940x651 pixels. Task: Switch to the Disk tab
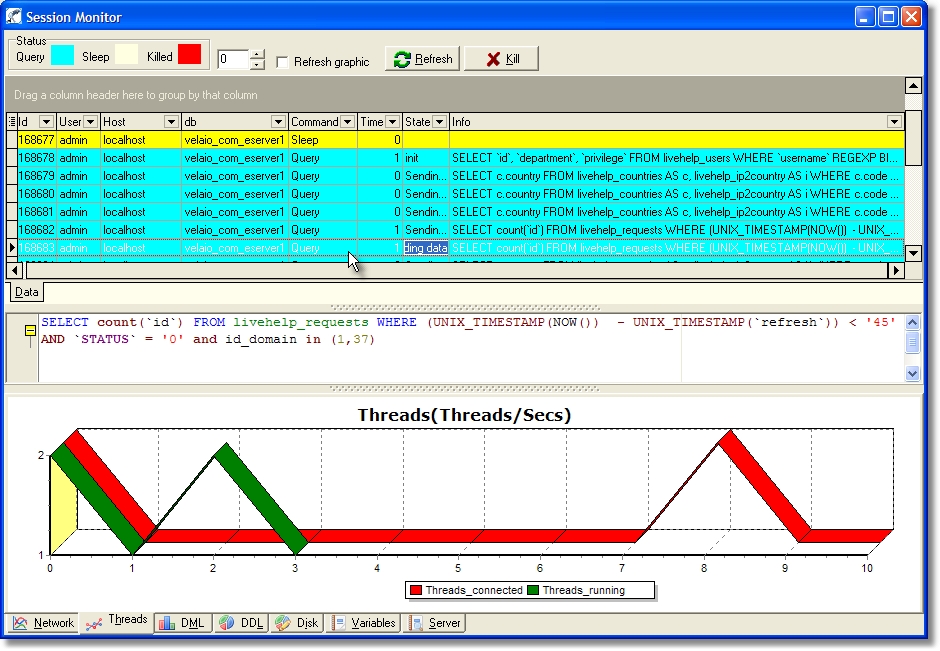click(297, 623)
